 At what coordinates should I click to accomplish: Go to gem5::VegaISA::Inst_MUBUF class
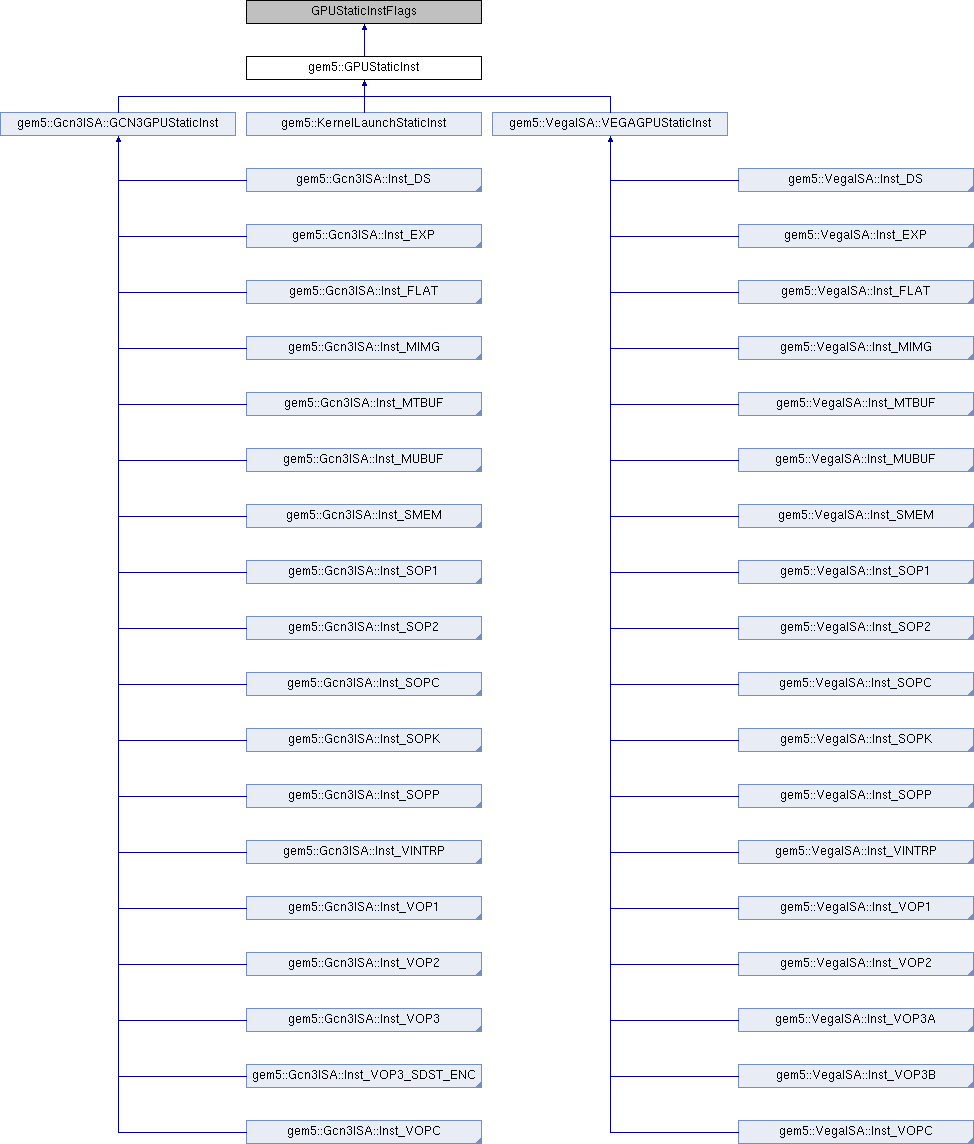coord(855,460)
